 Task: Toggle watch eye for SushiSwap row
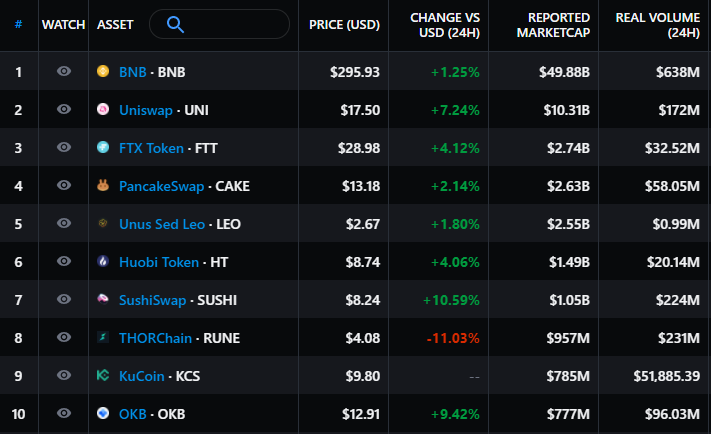tap(64, 299)
